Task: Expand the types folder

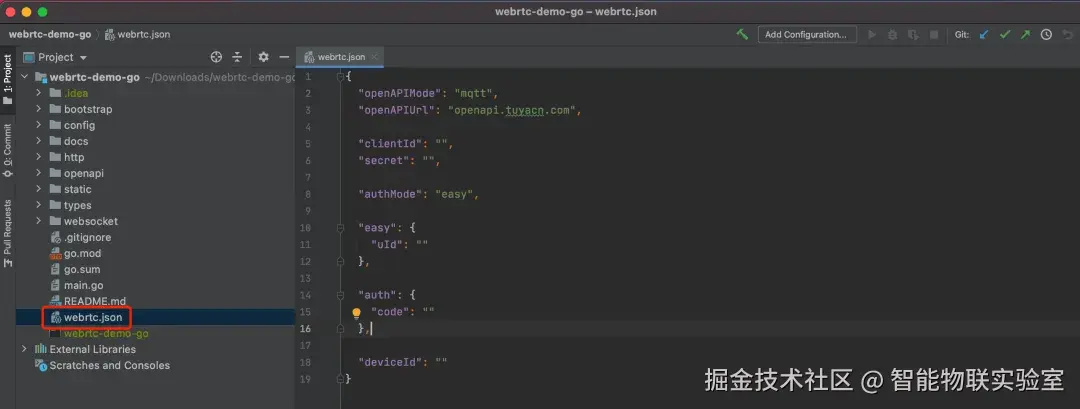Action: tap(39, 205)
